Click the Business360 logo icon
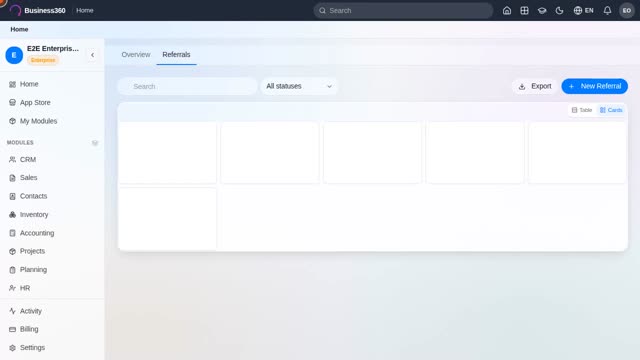The height and width of the screenshot is (360, 640). pyautogui.click(x=15, y=10)
